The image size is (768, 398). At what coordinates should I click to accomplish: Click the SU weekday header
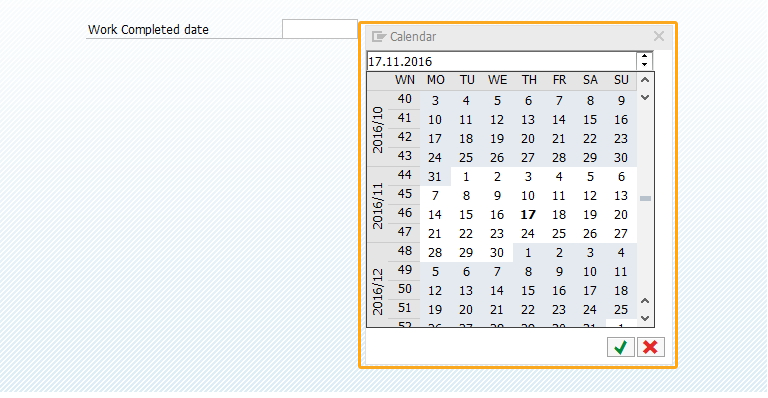[621, 80]
